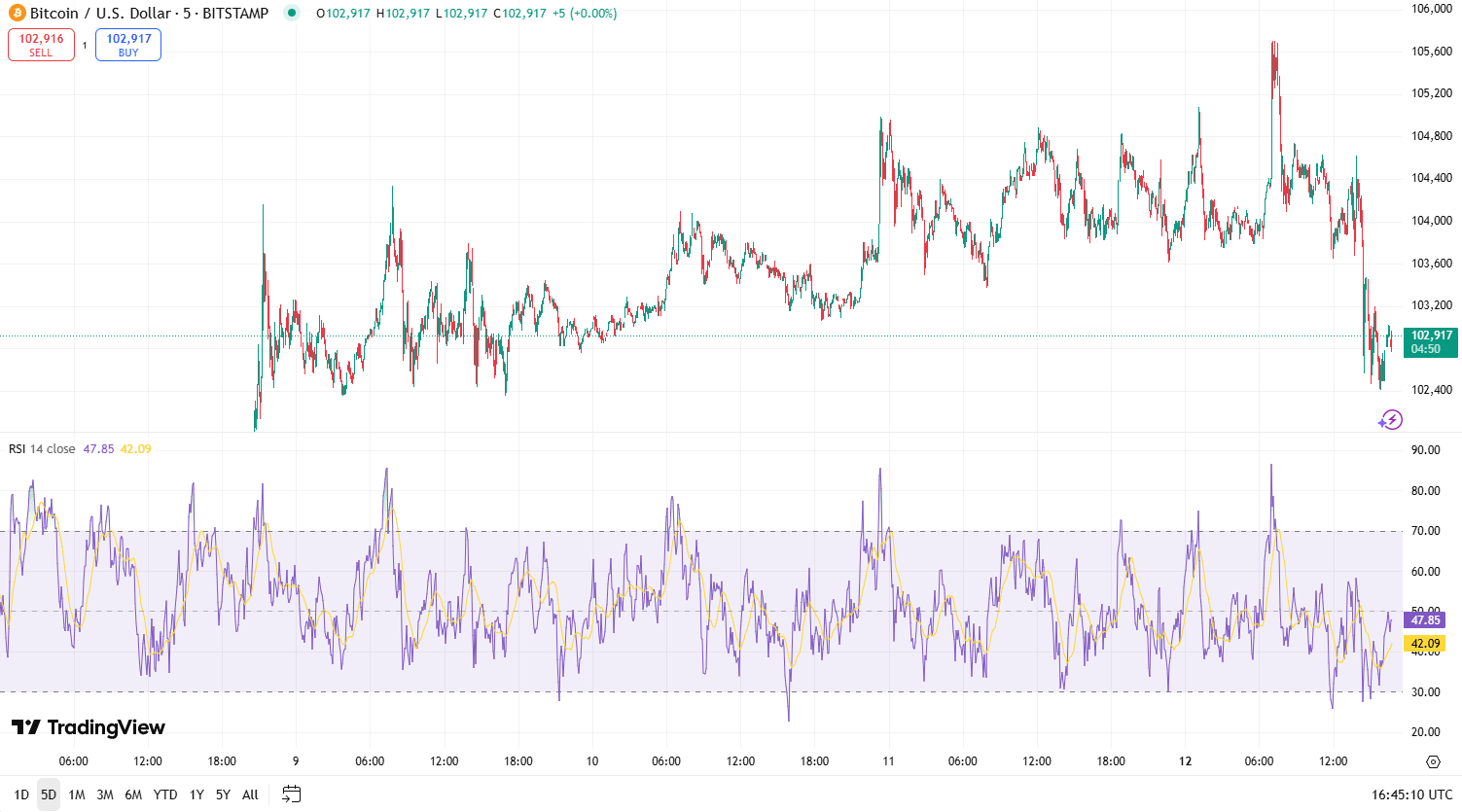
Task: Show the All time range
Action: [x=250, y=794]
